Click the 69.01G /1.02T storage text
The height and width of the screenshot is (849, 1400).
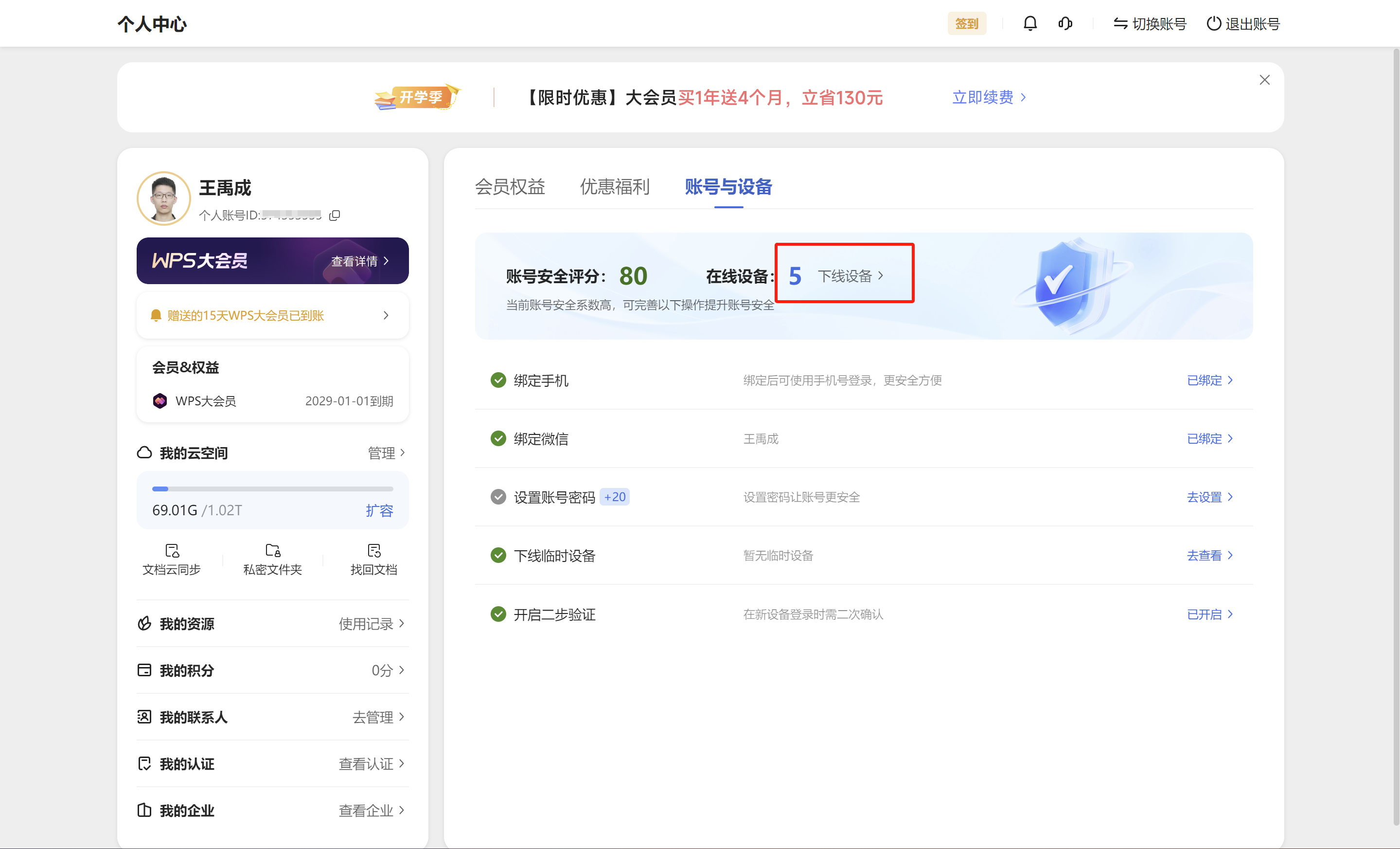point(196,510)
